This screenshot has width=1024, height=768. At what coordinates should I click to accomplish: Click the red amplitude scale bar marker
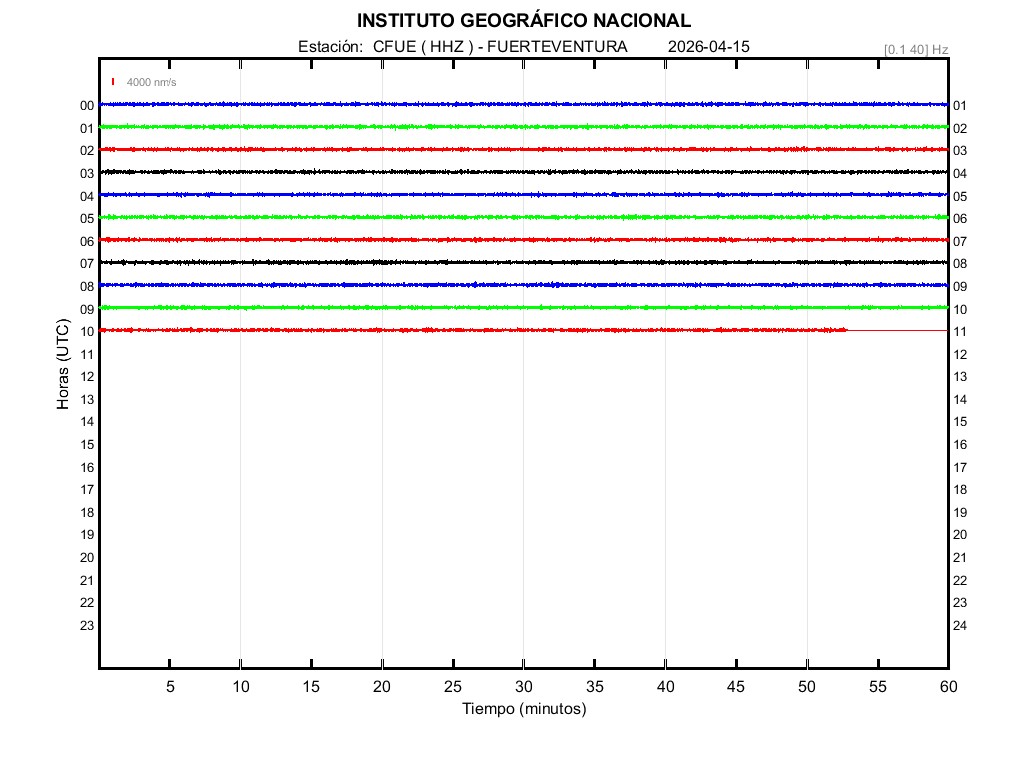(x=113, y=82)
